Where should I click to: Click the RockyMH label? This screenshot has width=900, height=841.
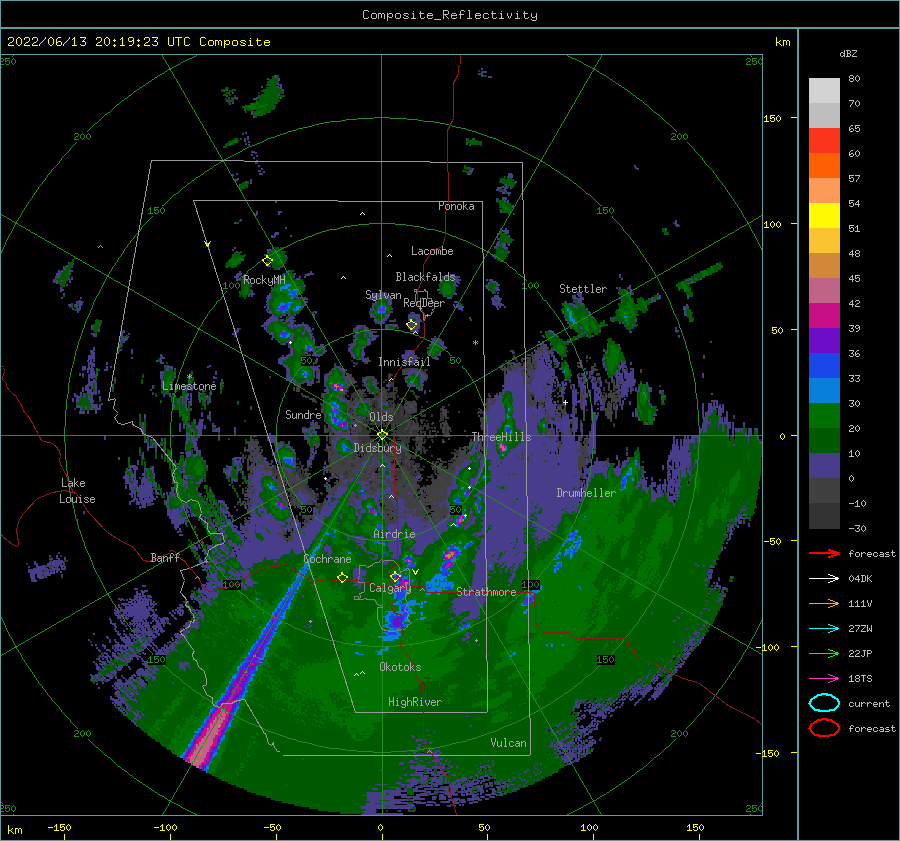(x=264, y=280)
